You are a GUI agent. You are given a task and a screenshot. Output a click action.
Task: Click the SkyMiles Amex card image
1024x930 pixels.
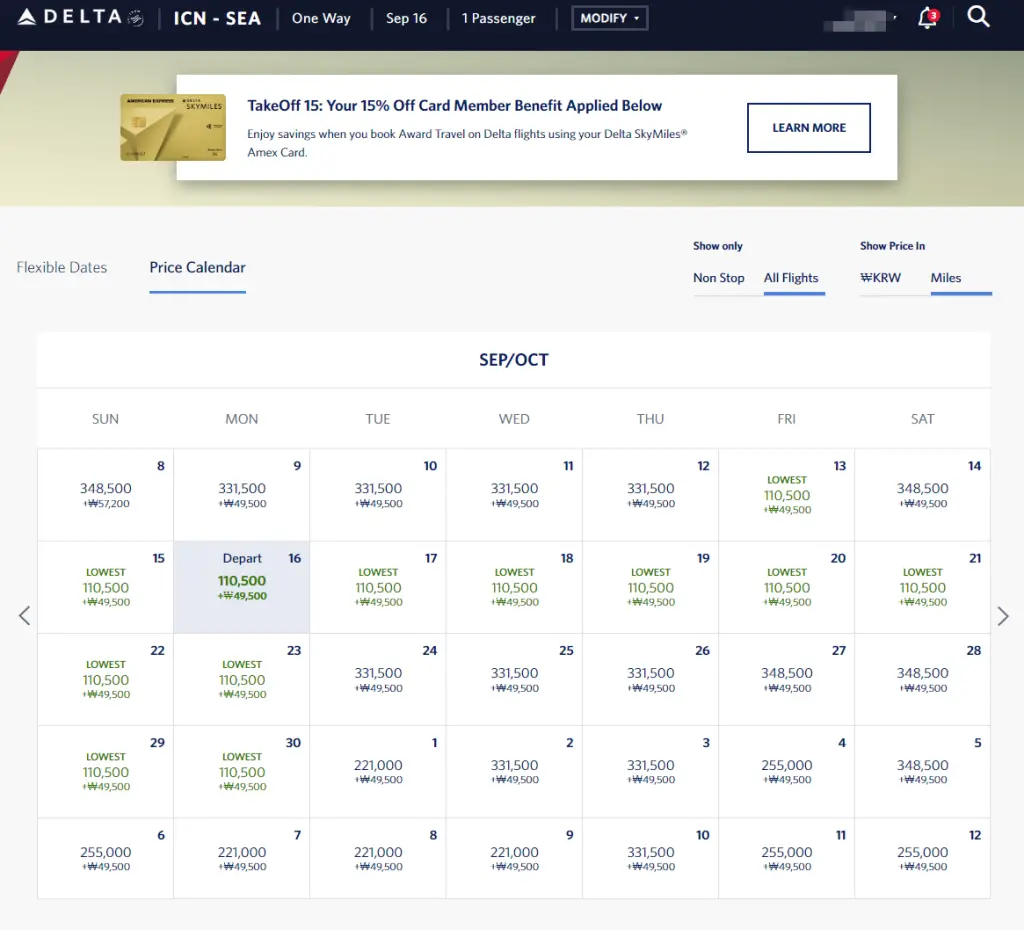[x=172, y=127]
